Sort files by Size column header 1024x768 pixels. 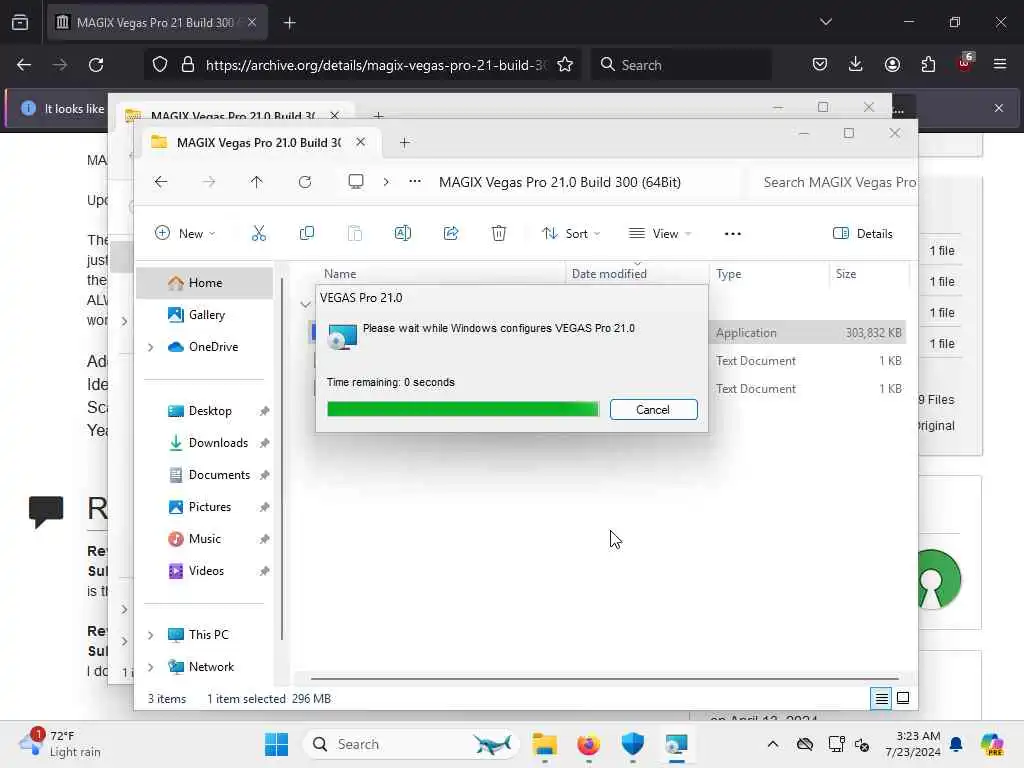[x=846, y=274]
